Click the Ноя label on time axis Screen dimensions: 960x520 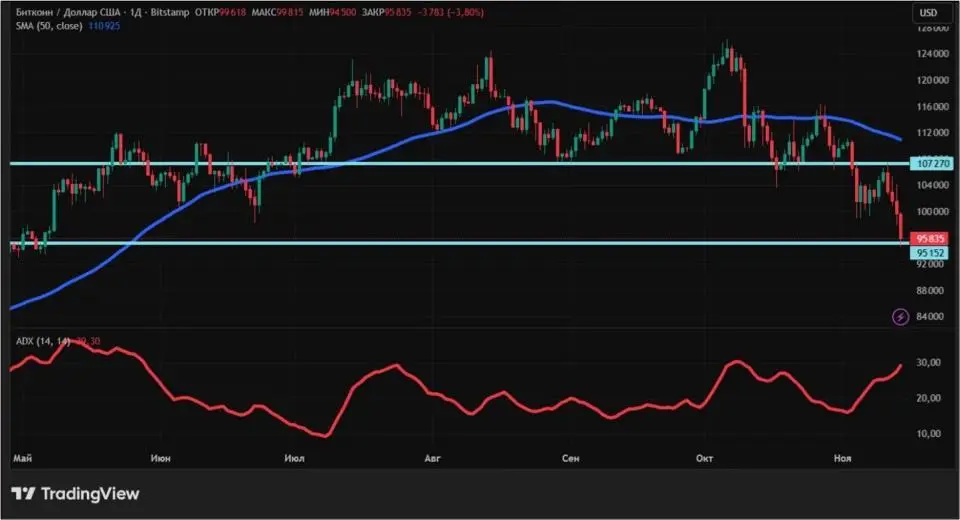842,457
